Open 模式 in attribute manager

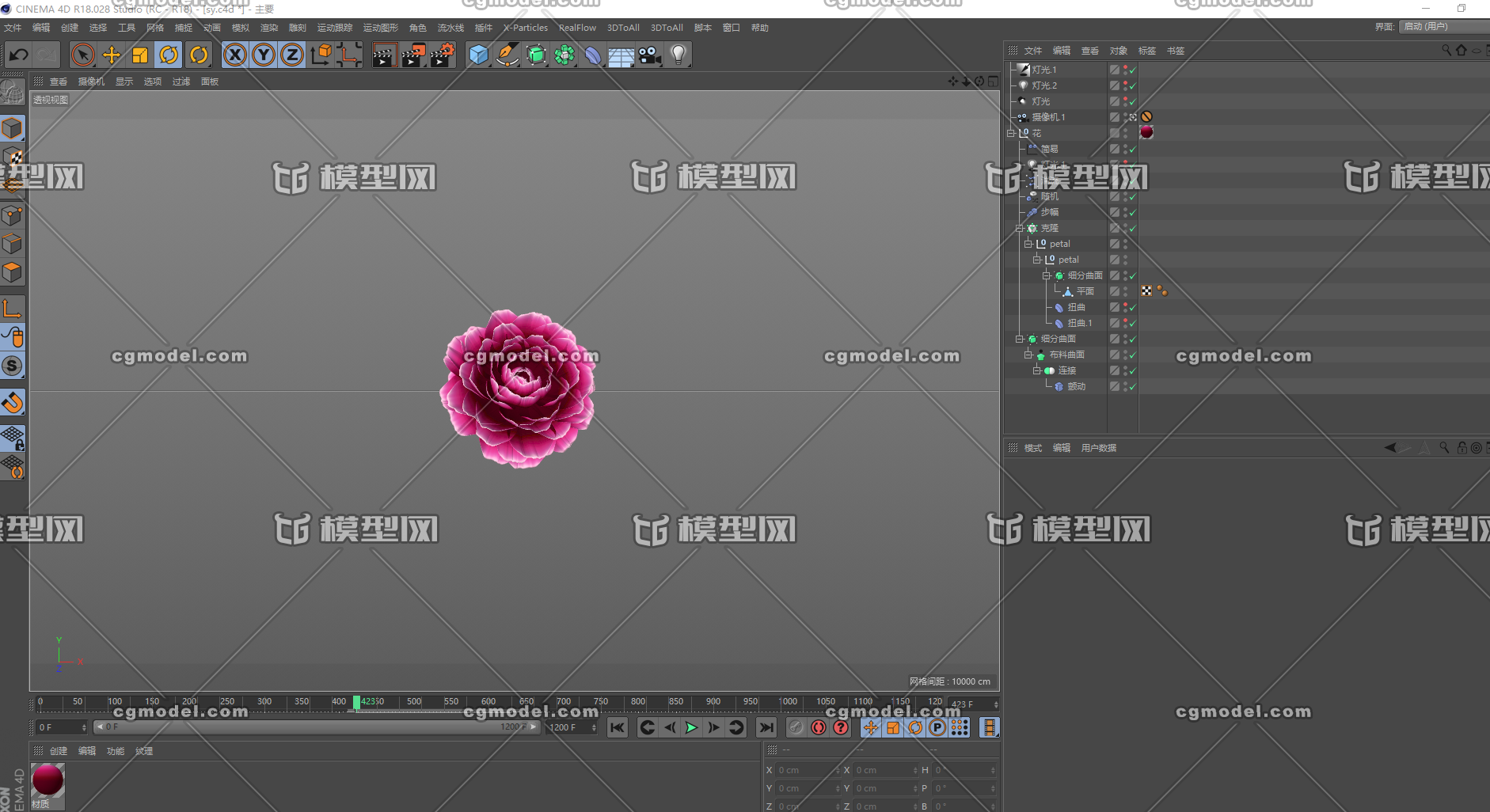pos(1032,448)
